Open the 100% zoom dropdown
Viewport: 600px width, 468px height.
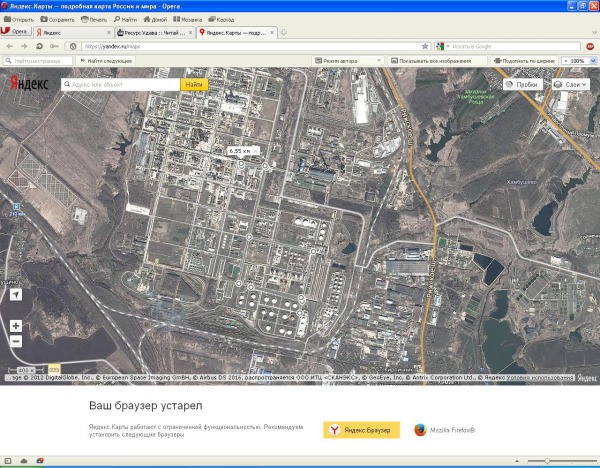pyautogui.click(x=593, y=61)
